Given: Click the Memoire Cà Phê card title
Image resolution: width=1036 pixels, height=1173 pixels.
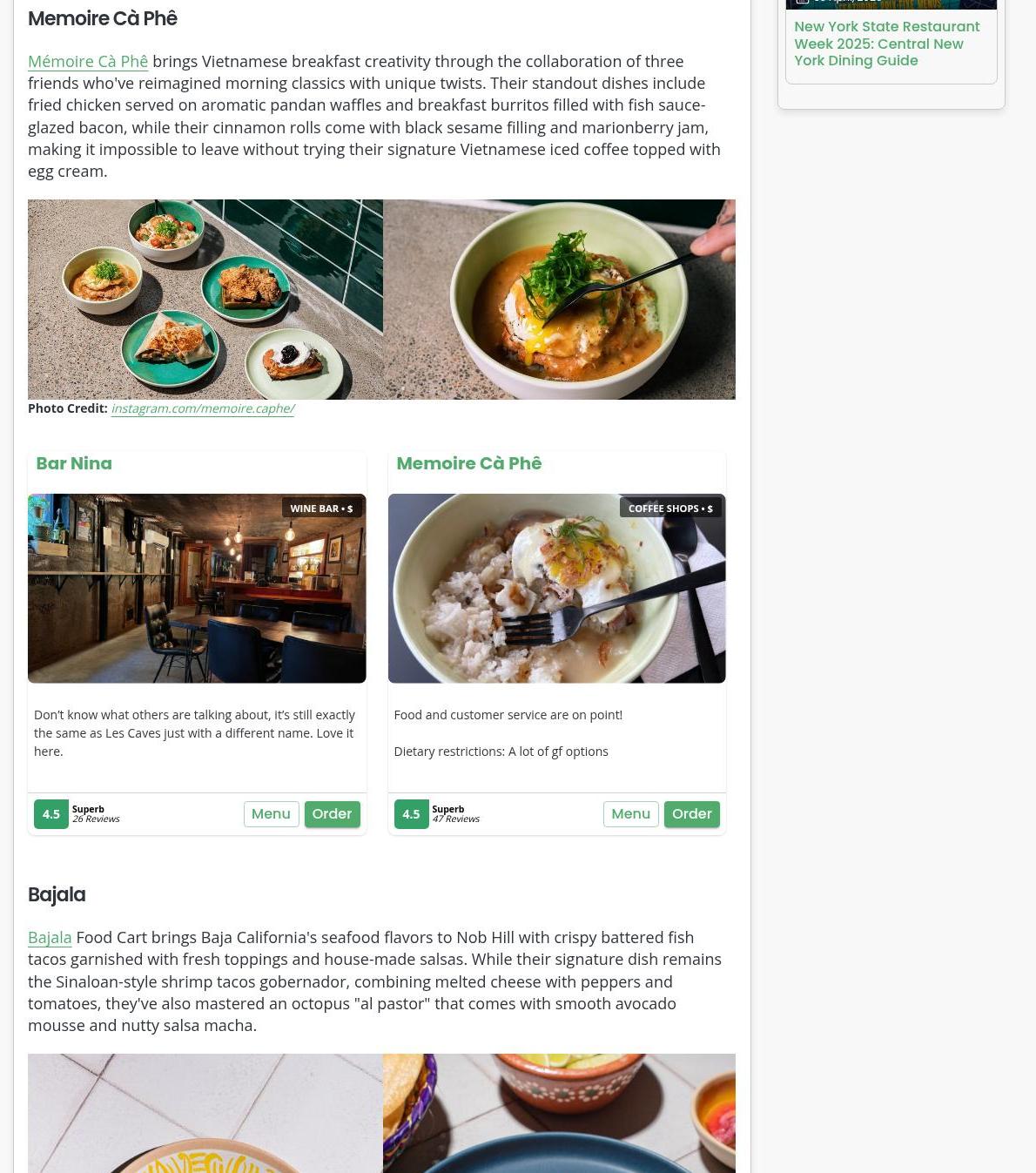Looking at the screenshot, I should coord(468,463).
